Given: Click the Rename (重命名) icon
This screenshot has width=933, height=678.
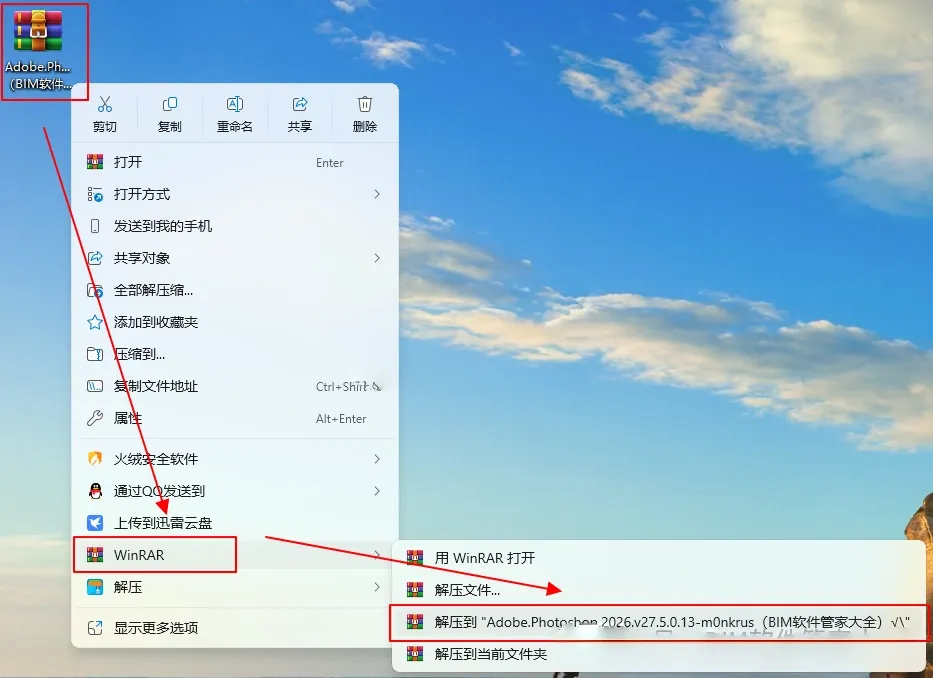Looking at the screenshot, I should (x=234, y=105).
